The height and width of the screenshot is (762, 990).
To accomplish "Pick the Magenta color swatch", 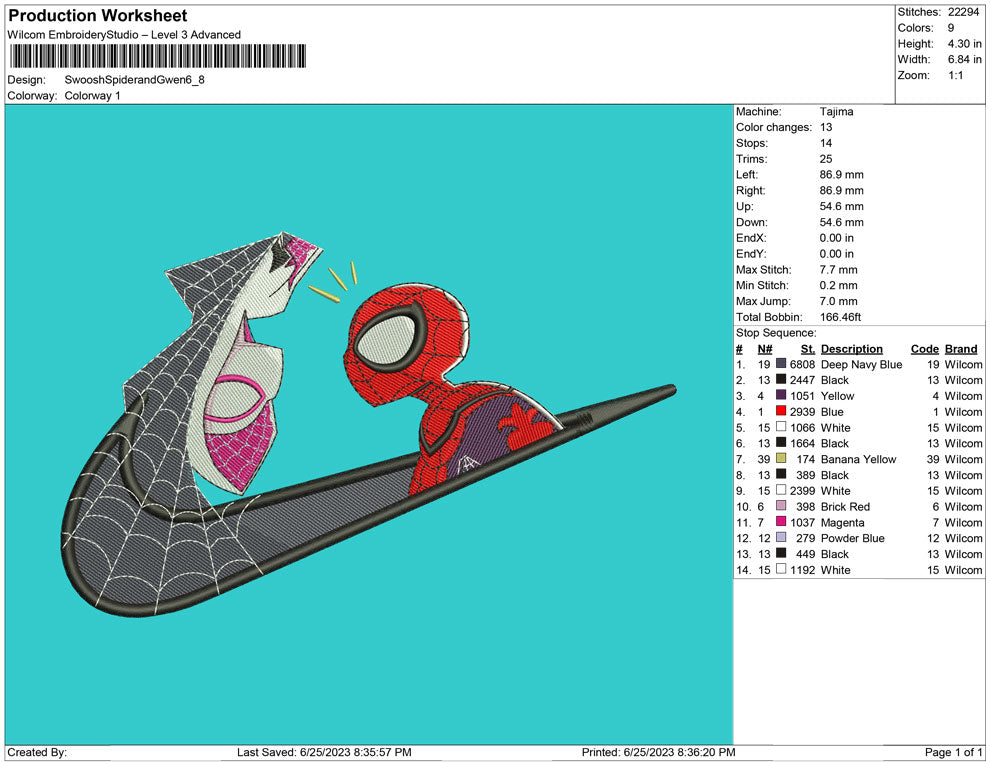I will coord(781,522).
